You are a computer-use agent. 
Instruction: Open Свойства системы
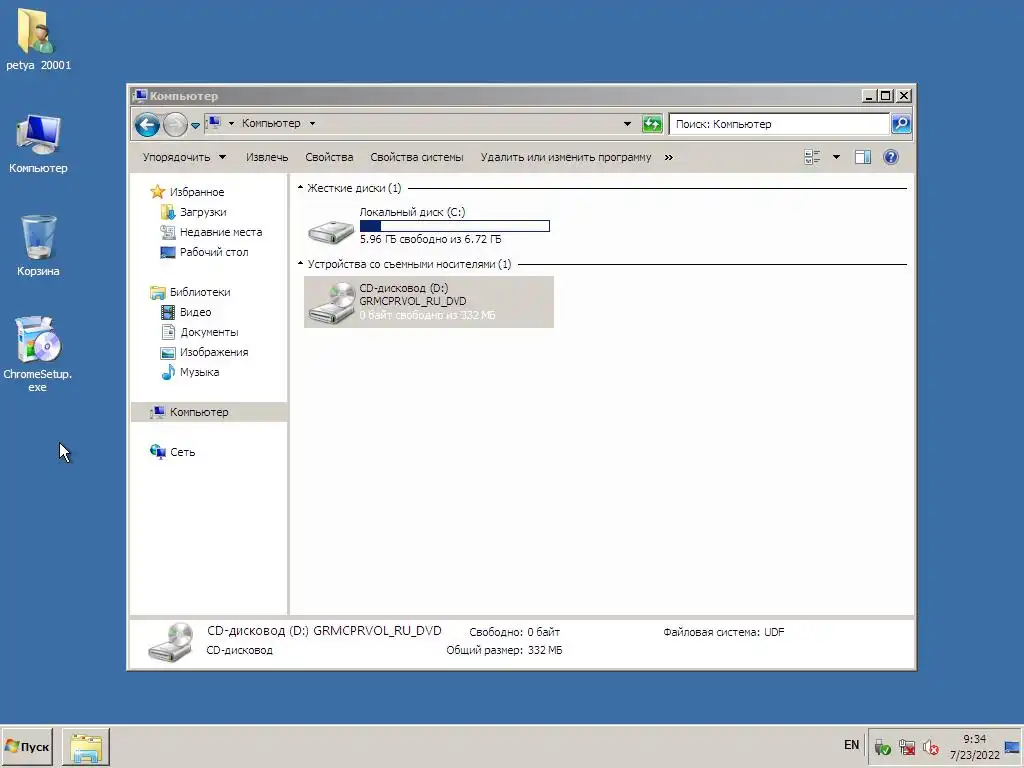click(417, 157)
